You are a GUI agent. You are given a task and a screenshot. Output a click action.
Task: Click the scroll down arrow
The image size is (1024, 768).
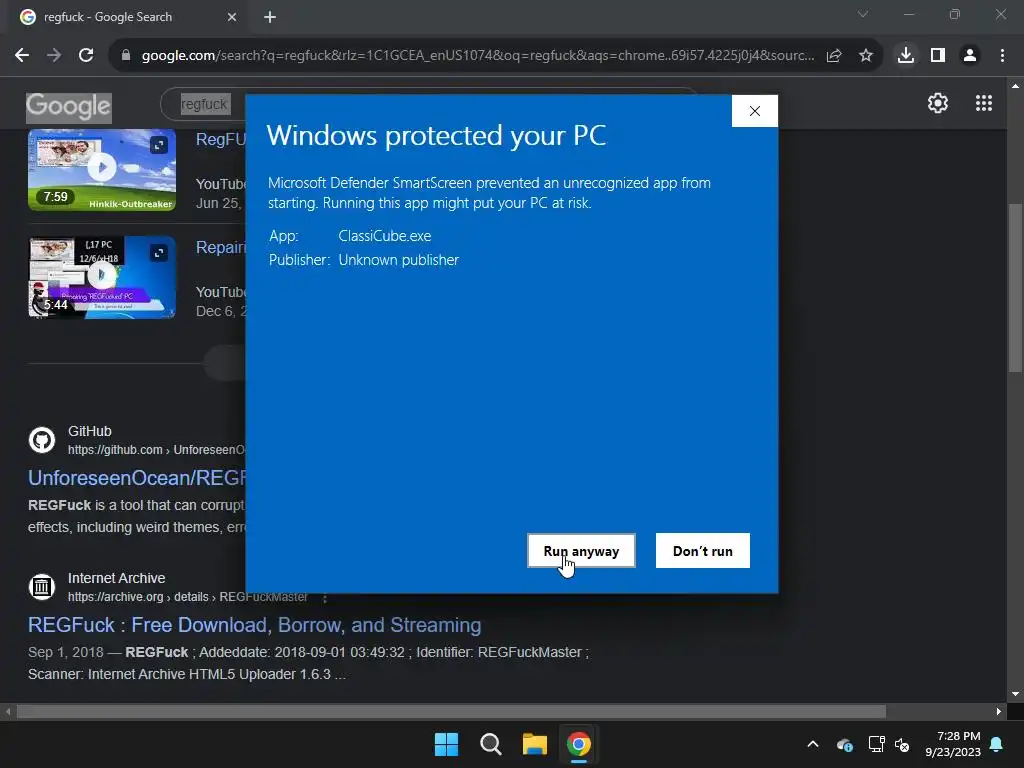(x=1015, y=694)
